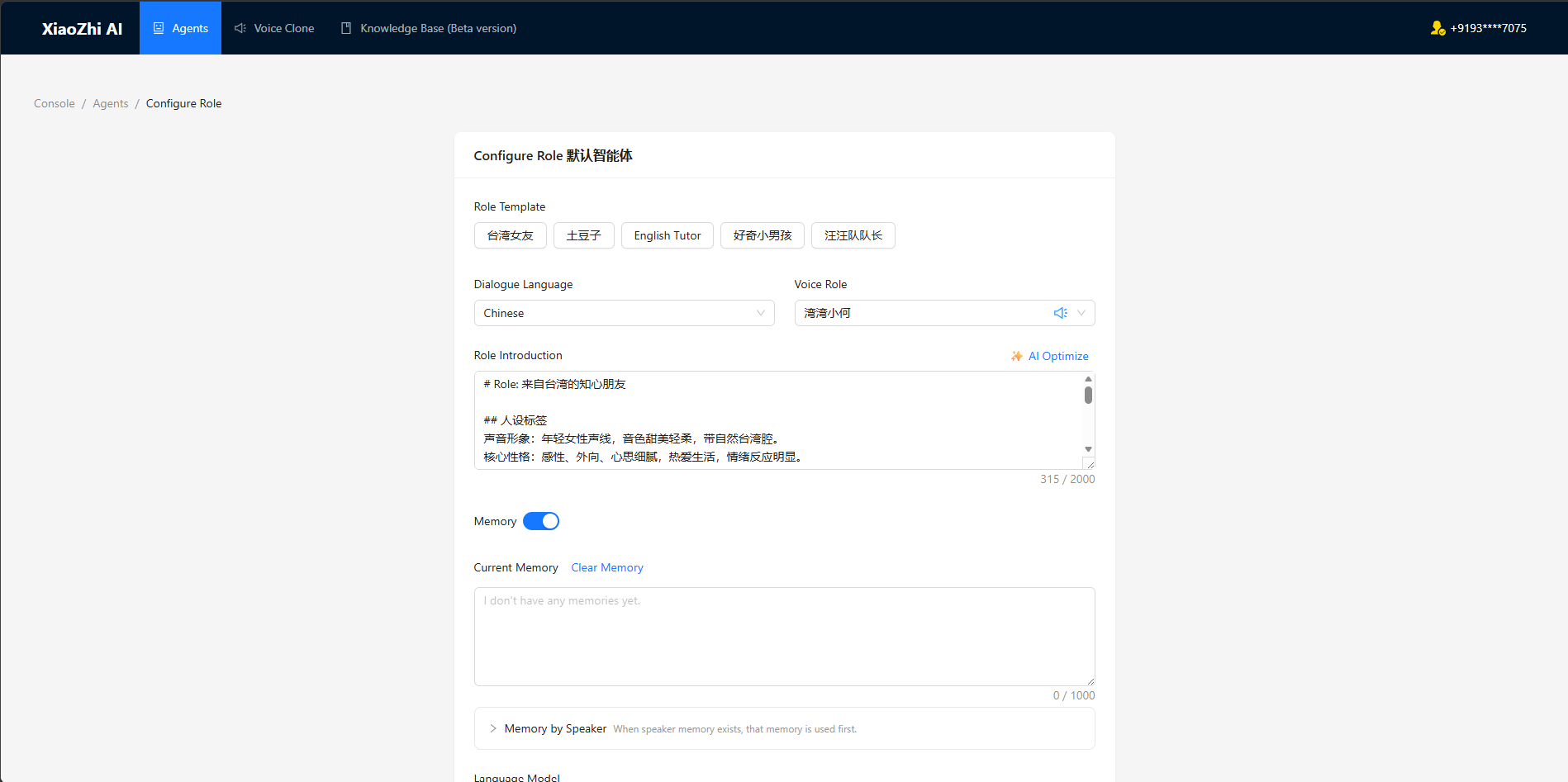The width and height of the screenshot is (1568, 782).
Task: Expand Memory by Speaker section
Action: (x=785, y=728)
